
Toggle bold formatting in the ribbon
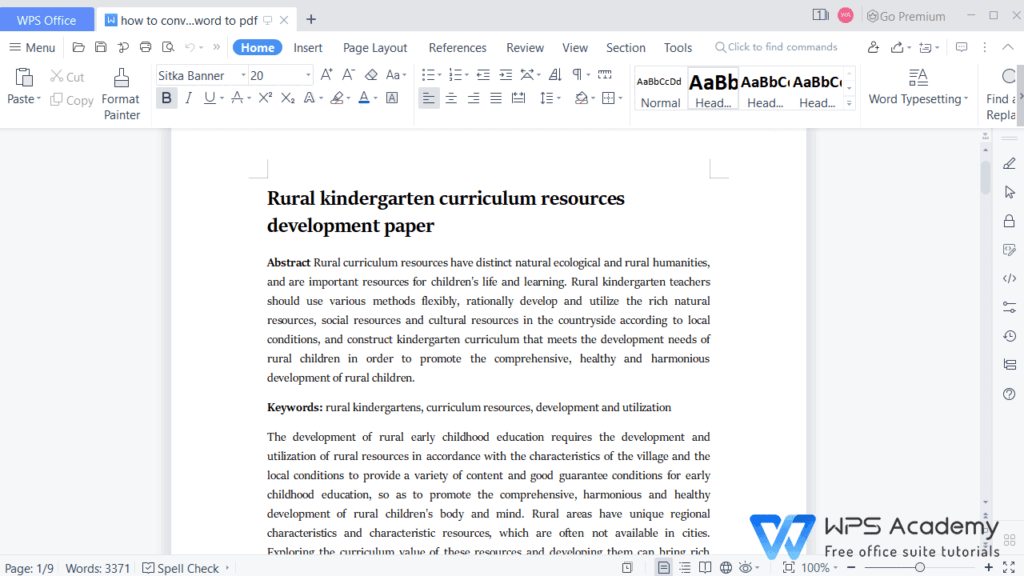point(165,98)
